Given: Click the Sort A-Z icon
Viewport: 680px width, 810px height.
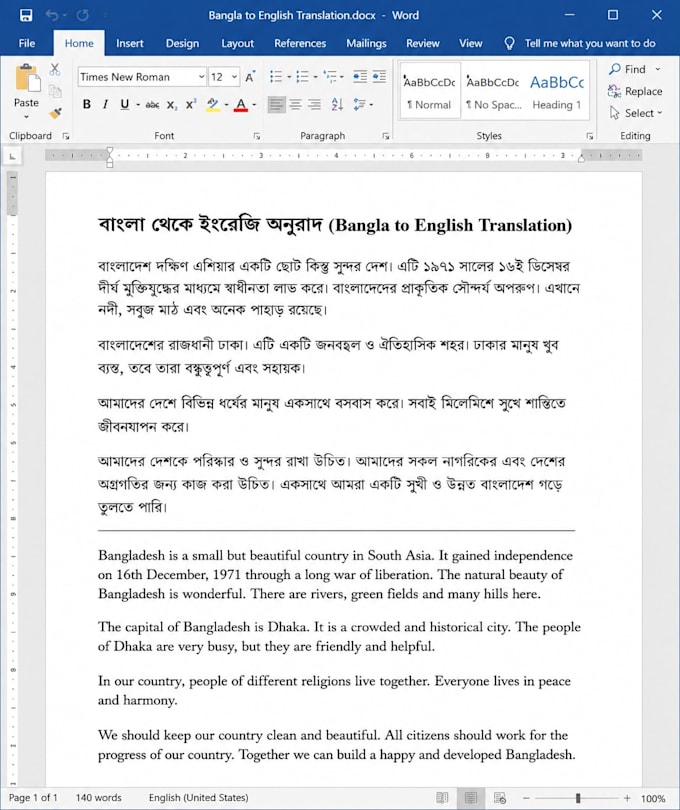Looking at the screenshot, I should 337,104.
